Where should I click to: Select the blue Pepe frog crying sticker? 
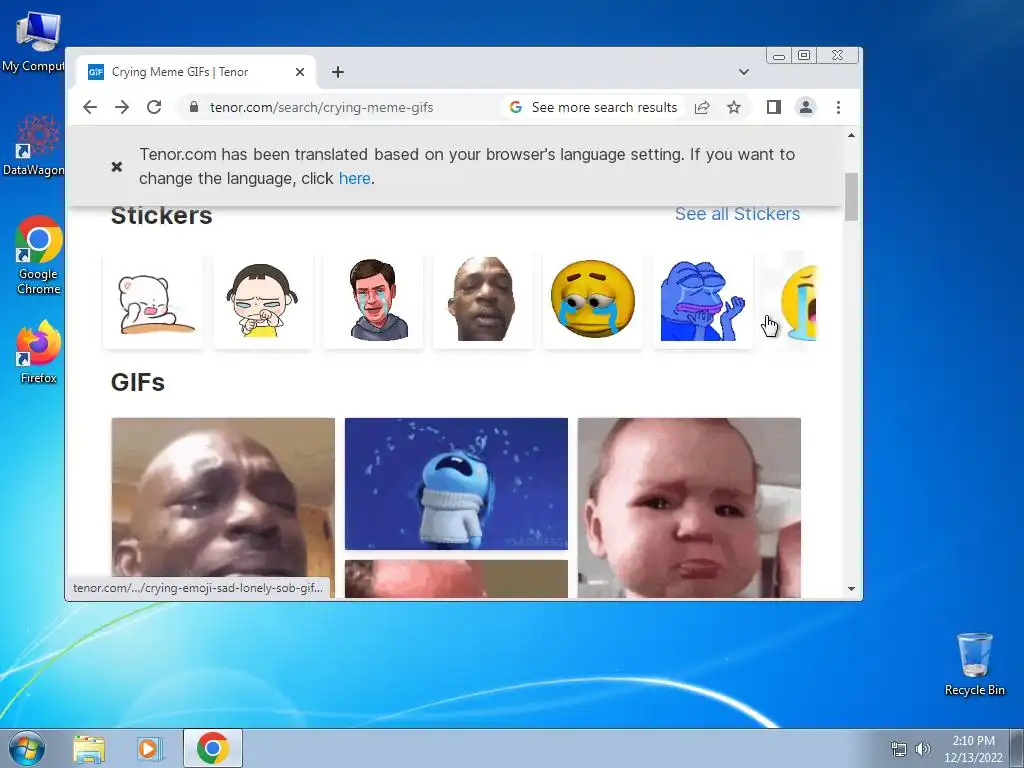(703, 302)
